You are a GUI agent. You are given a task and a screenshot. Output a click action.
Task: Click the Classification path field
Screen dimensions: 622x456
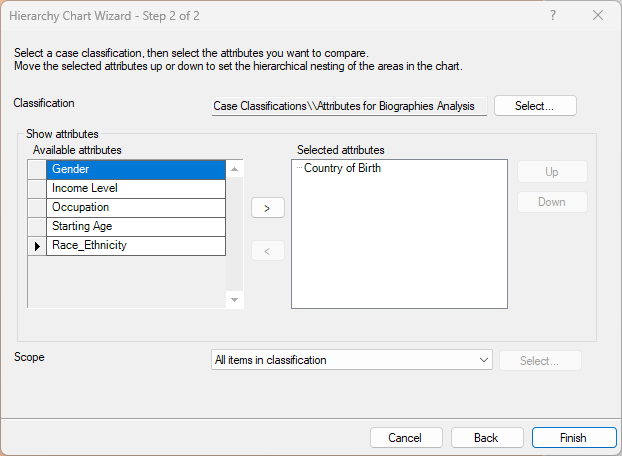tap(349, 106)
